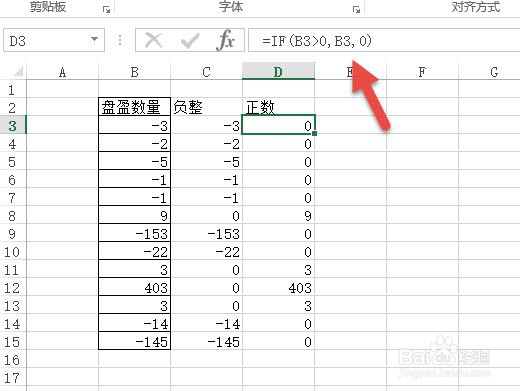520x391 pixels.
Task: Click cell B12 containing 403
Action: (x=134, y=287)
